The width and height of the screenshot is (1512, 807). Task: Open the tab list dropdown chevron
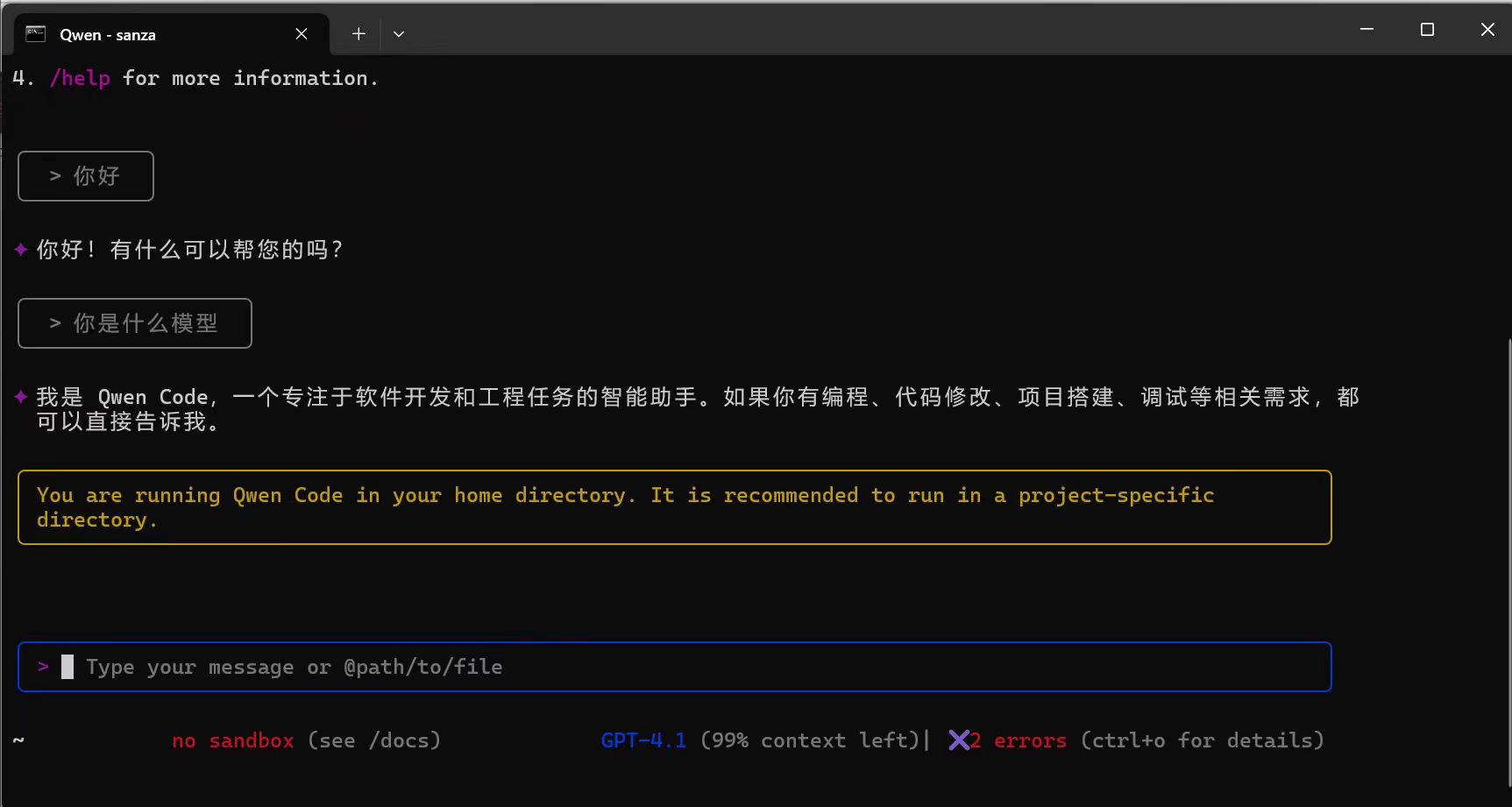coord(399,33)
